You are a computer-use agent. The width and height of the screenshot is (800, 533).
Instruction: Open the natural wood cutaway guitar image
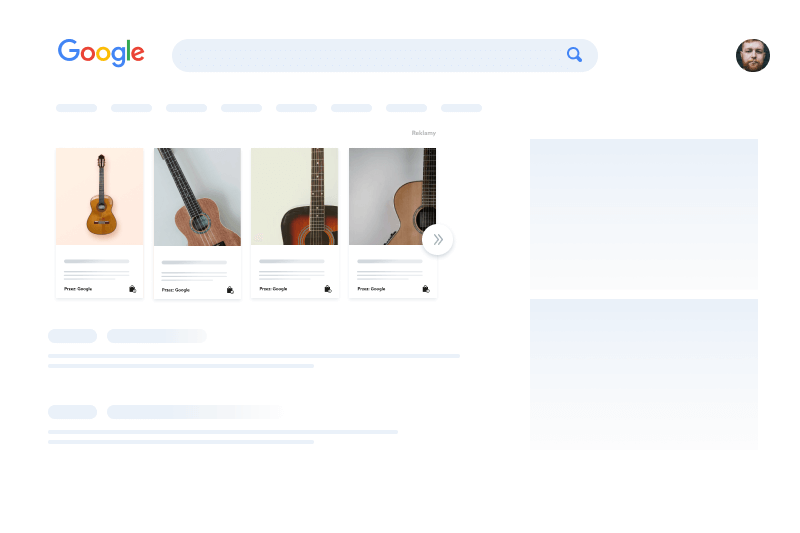(392, 196)
